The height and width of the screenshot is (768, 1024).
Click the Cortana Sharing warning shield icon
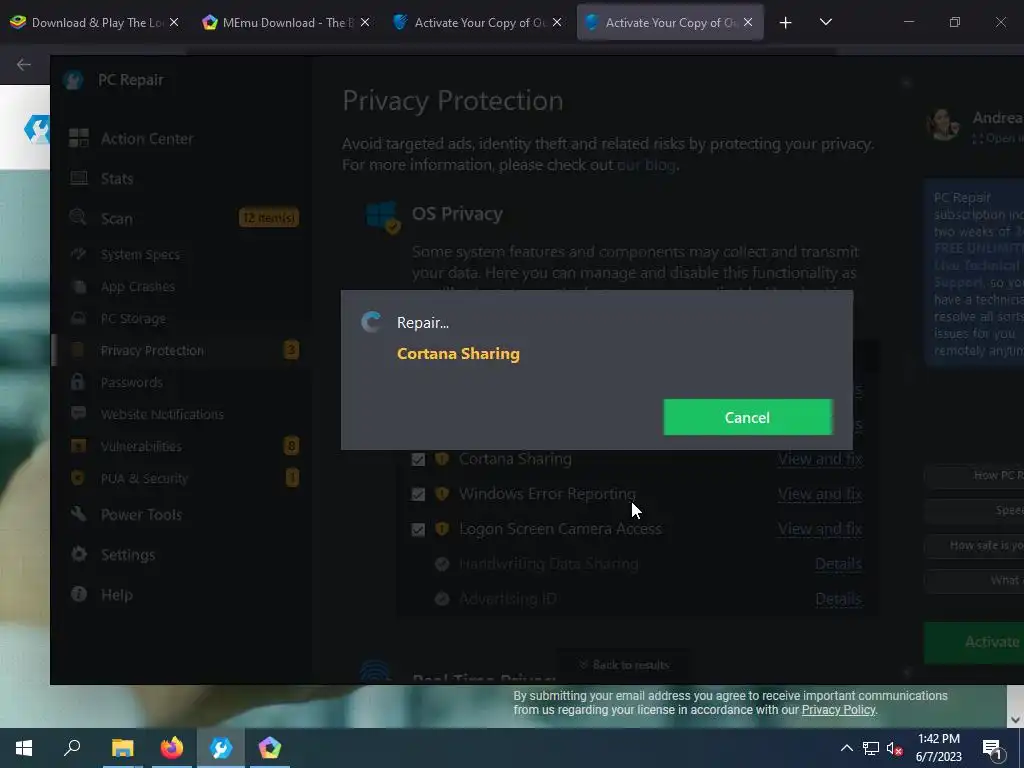[442, 458]
